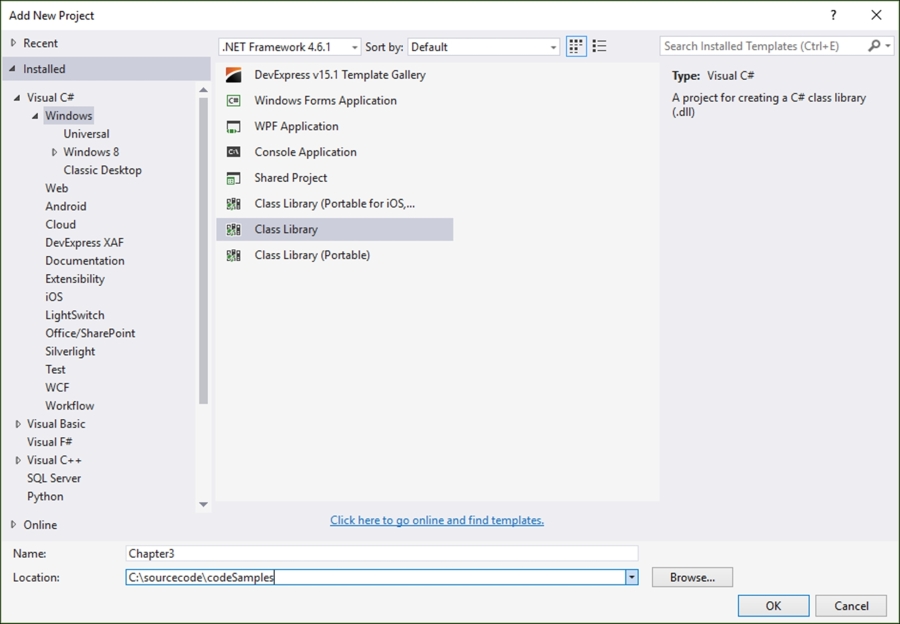Close the Add New Project dialog
The width and height of the screenshot is (900, 624).
click(876, 15)
